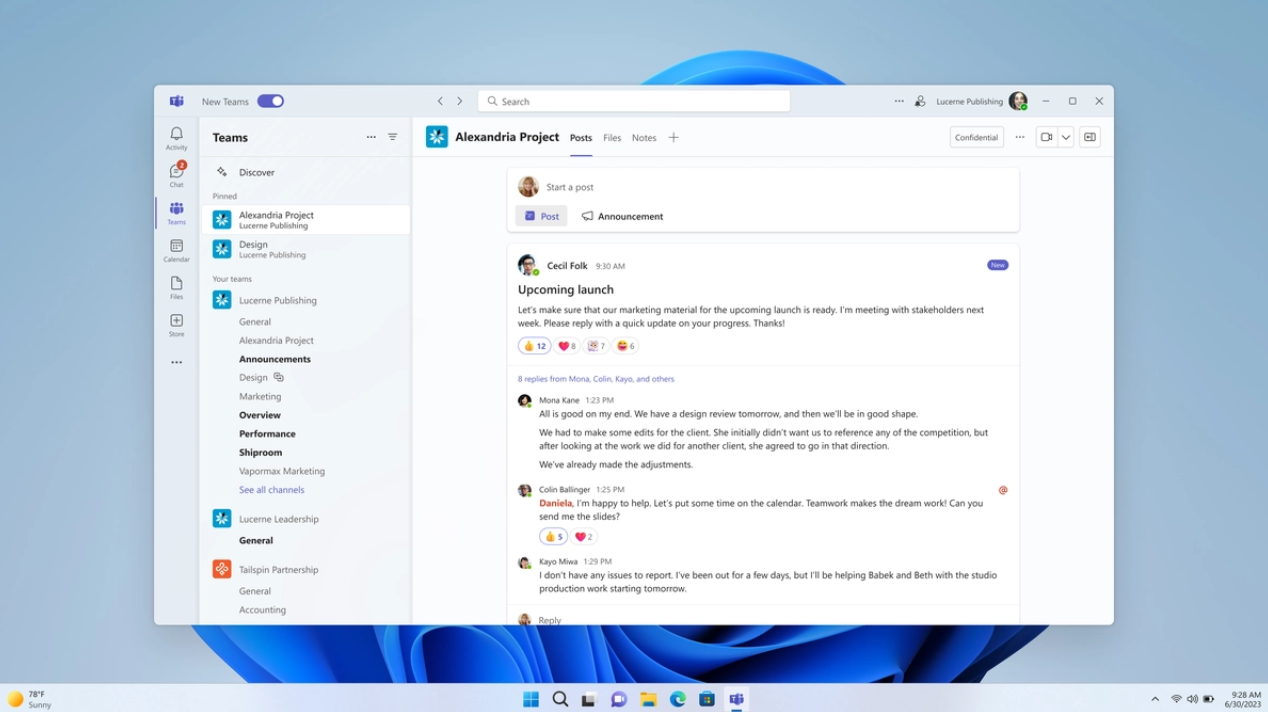Open the Lucerne Publishing profile picture
The image size is (1268, 712).
(1018, 101)
